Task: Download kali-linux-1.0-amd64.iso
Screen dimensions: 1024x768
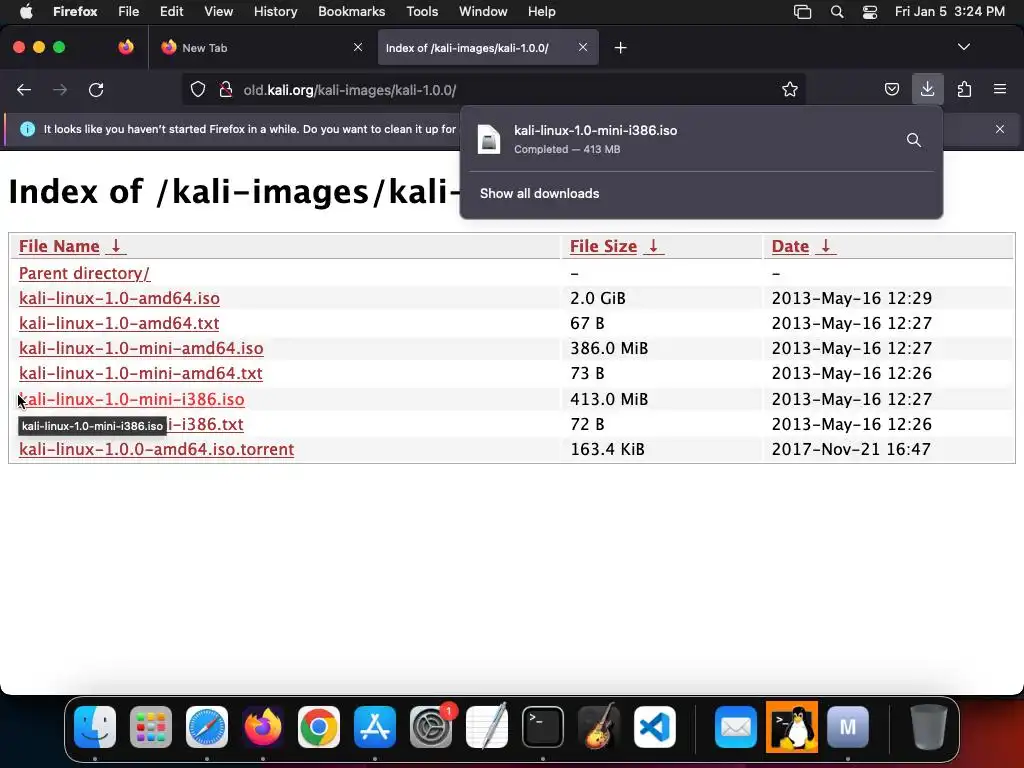Action: (x=119, y=298)
